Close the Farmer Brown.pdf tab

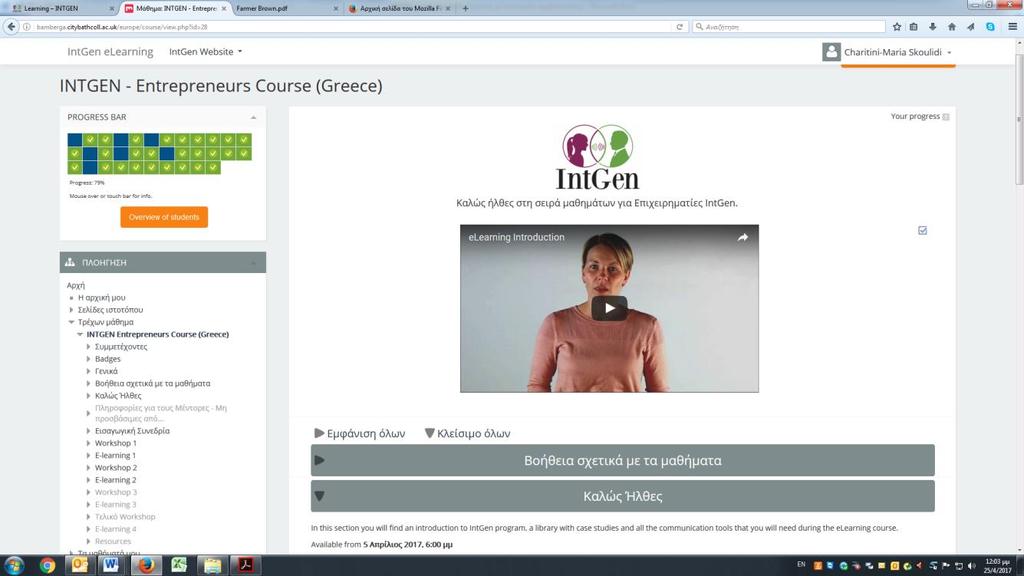click(x=336, y=8)
